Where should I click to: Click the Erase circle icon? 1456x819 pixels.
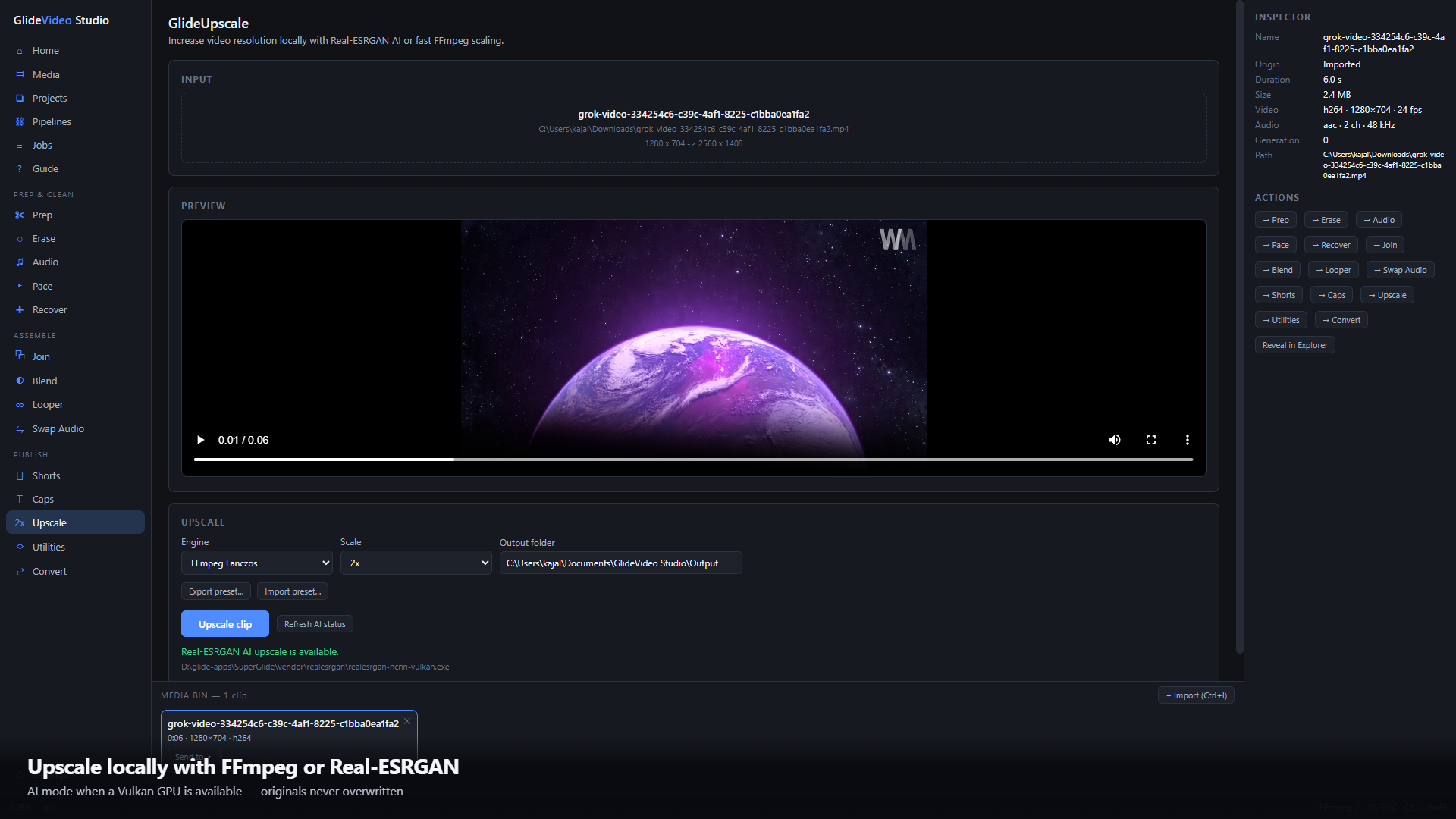coord(20,239)
